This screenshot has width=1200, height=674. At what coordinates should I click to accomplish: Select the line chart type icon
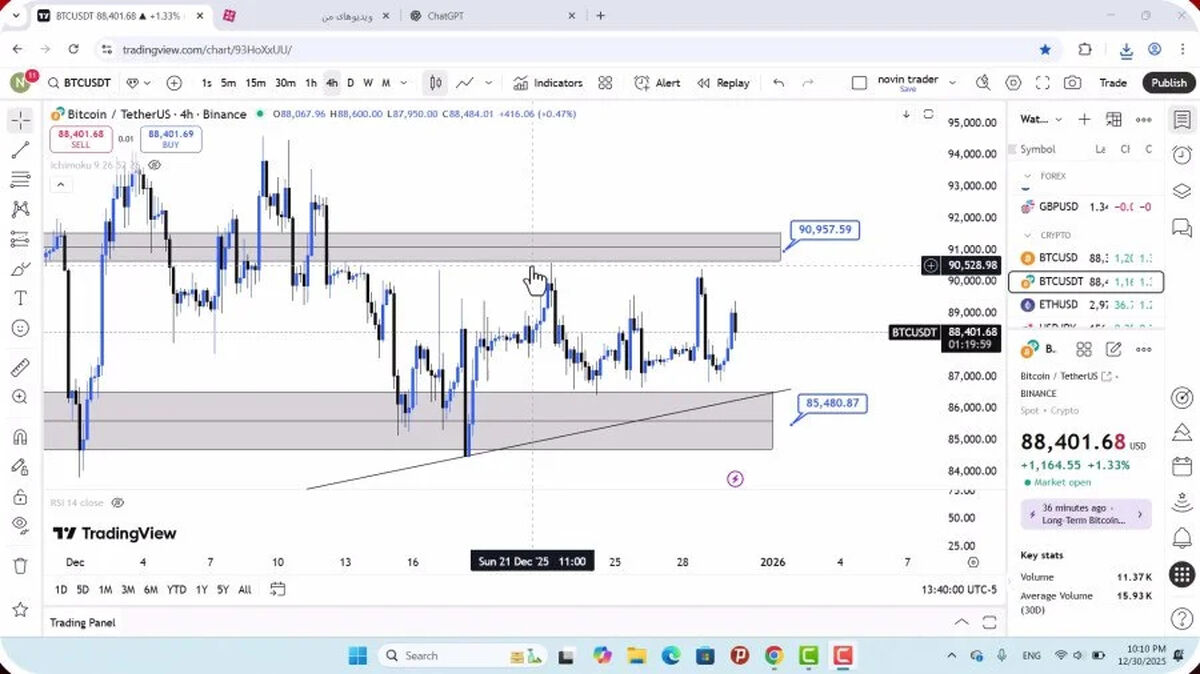[x=465, y=83]
